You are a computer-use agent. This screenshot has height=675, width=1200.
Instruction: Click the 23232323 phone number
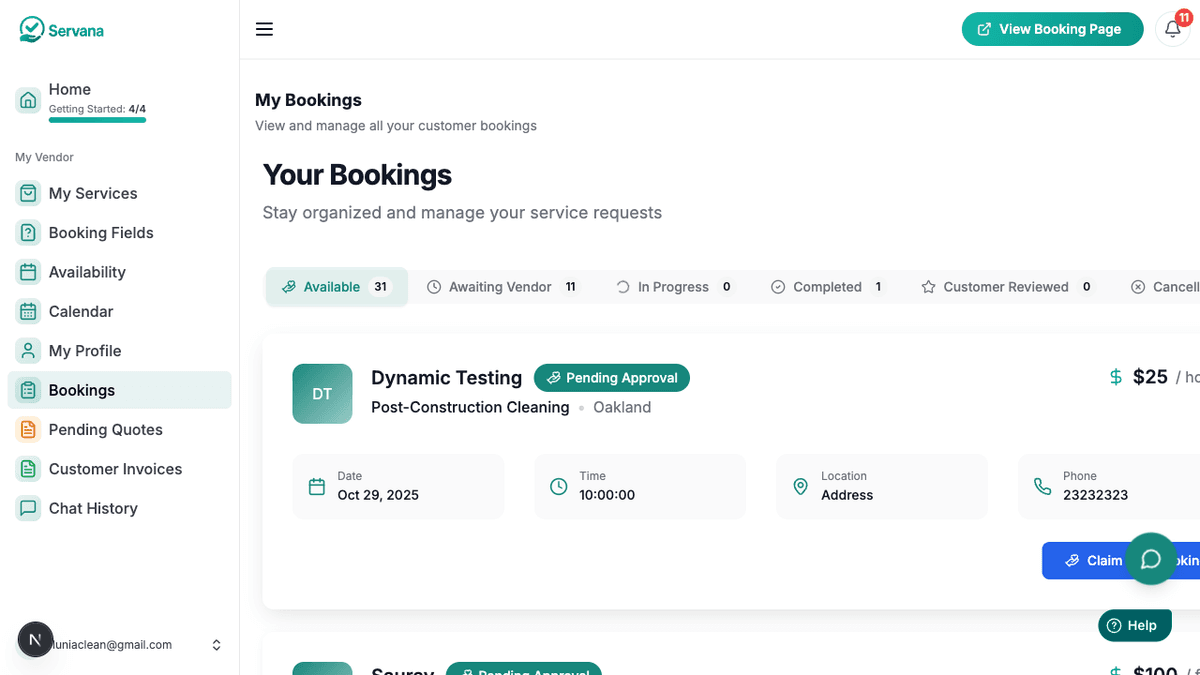point(1096,495)
